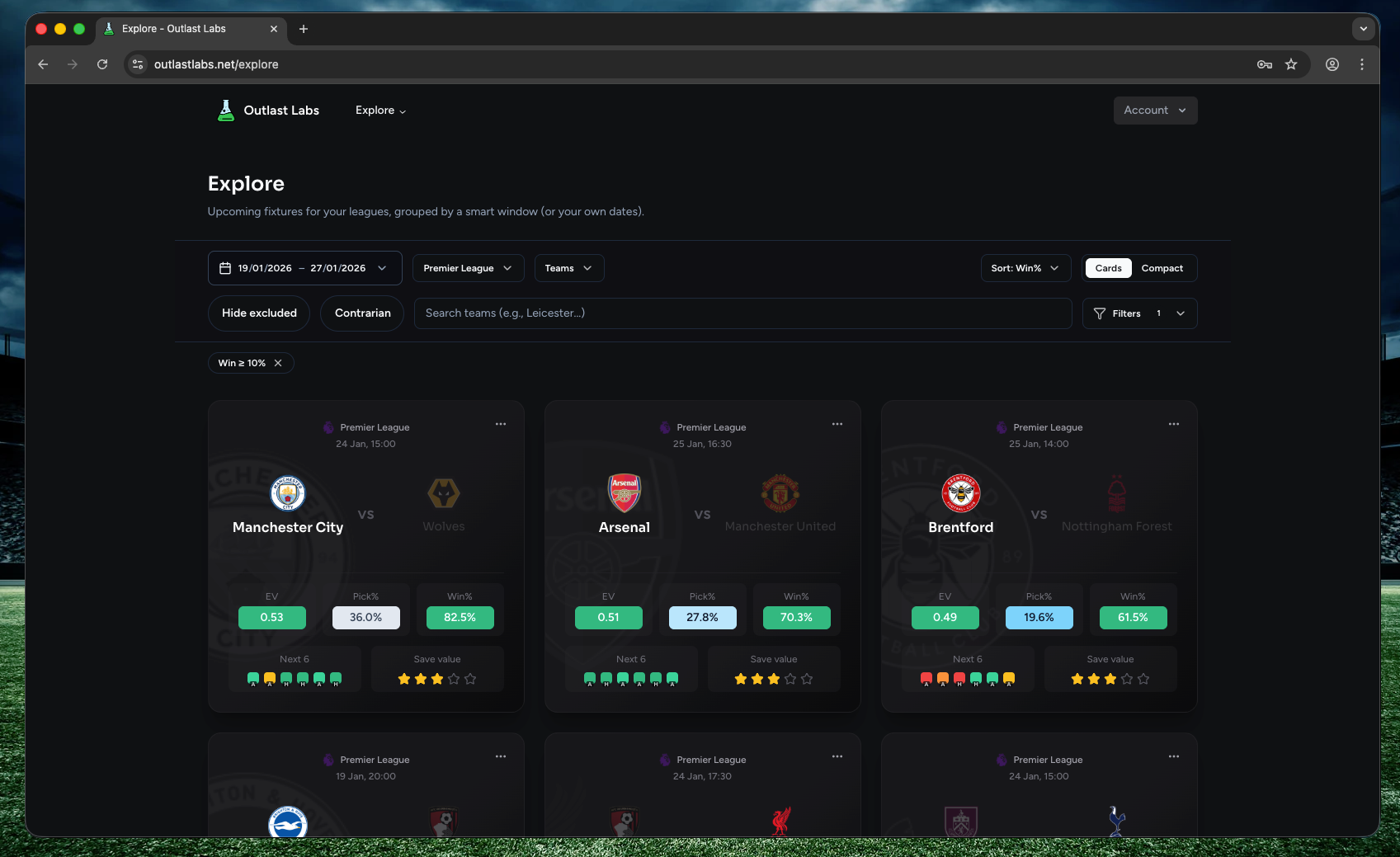Open the Account menu
Viewport: 1400px width, 857px height.
1154,110
